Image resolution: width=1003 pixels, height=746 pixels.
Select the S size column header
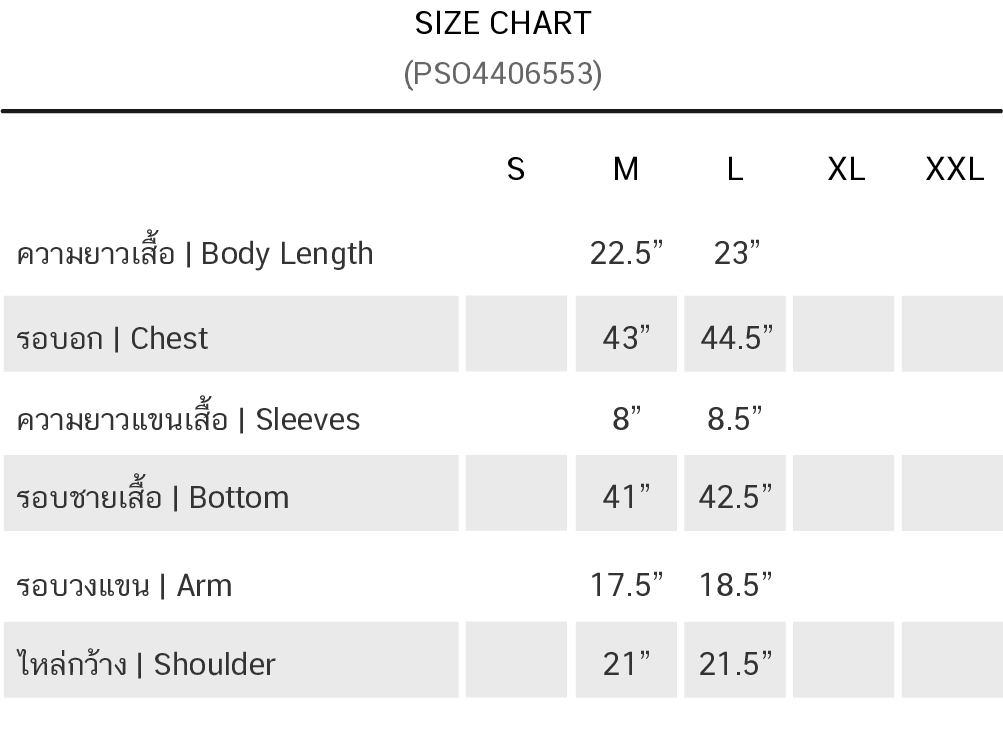pyautogui.click(x=516, y=170)
